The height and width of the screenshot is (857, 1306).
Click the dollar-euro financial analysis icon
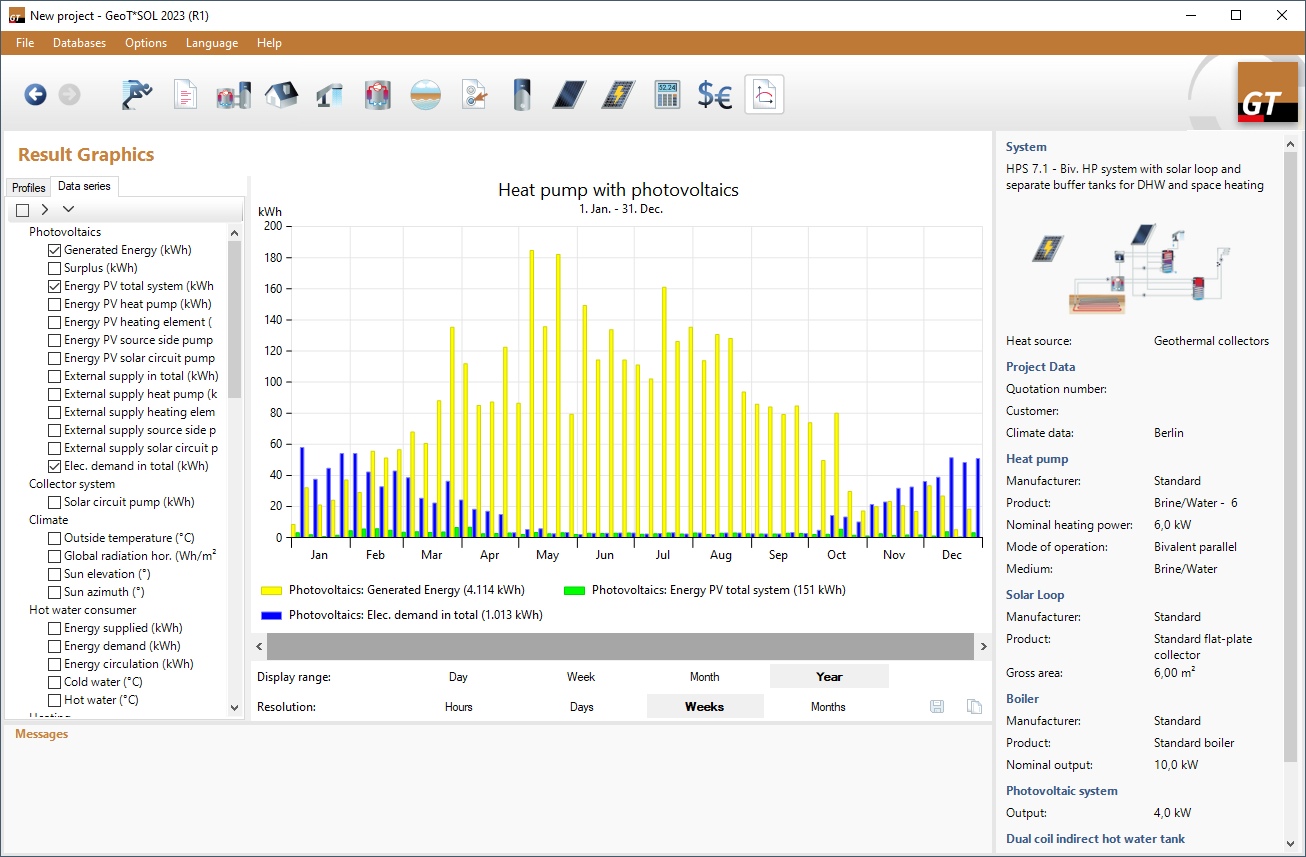tap(715, 95)
